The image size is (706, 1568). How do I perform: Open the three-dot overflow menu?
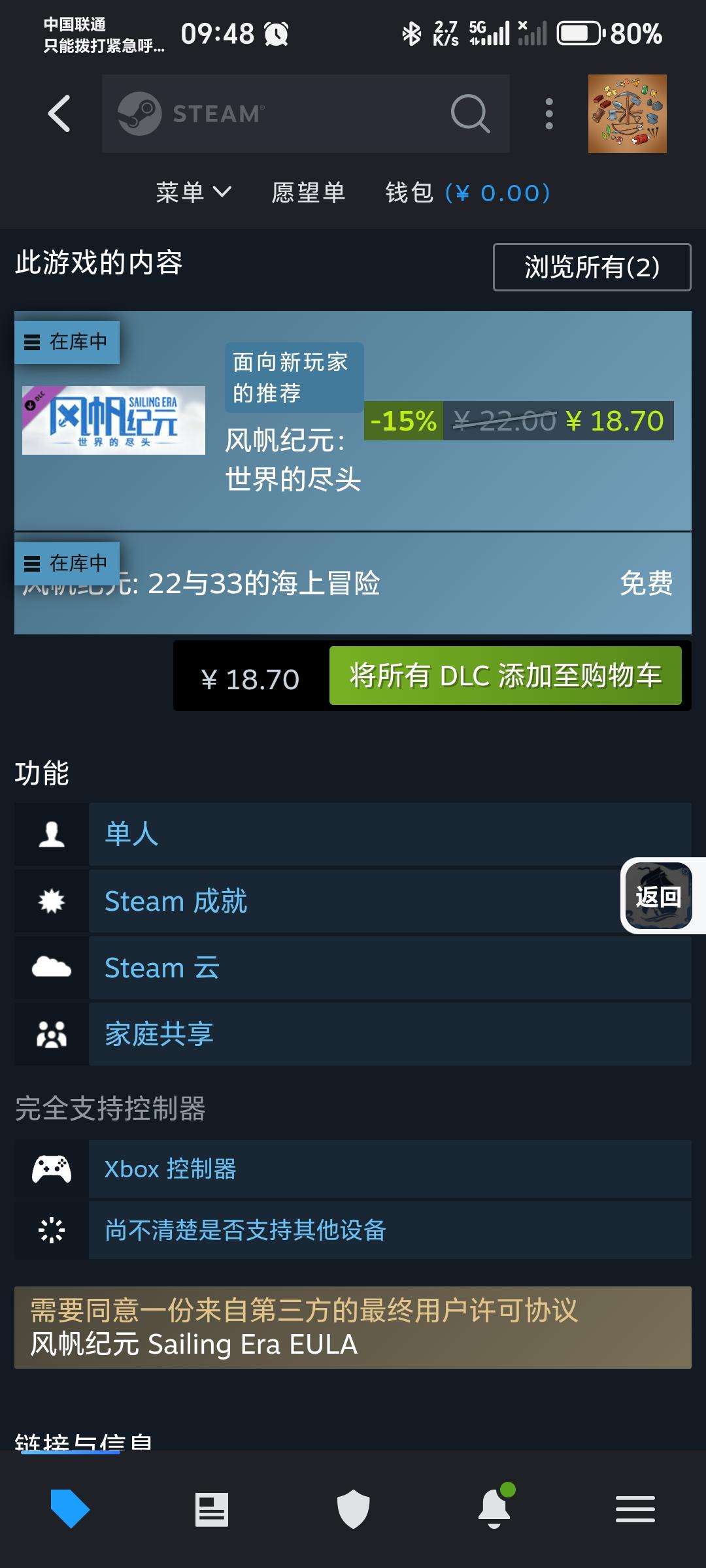tap(549, 114)
